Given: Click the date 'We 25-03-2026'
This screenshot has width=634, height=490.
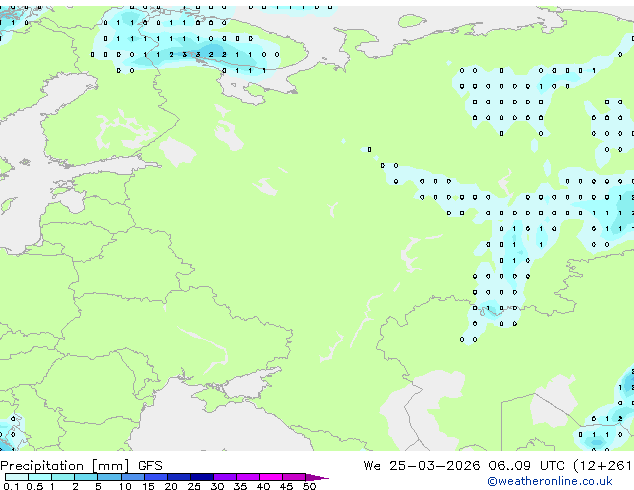Looking at the screenshot, I should [422, 466].
